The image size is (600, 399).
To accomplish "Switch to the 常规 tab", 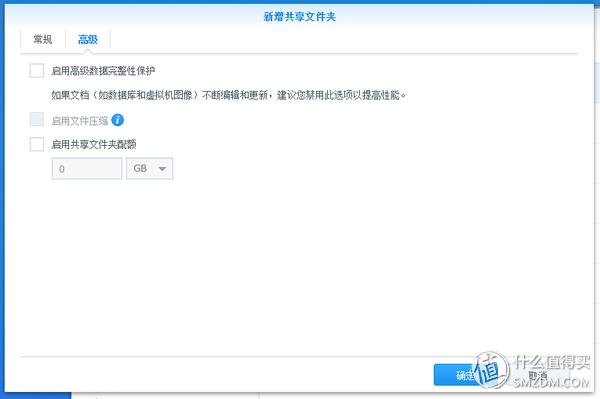I will (42, 39).
